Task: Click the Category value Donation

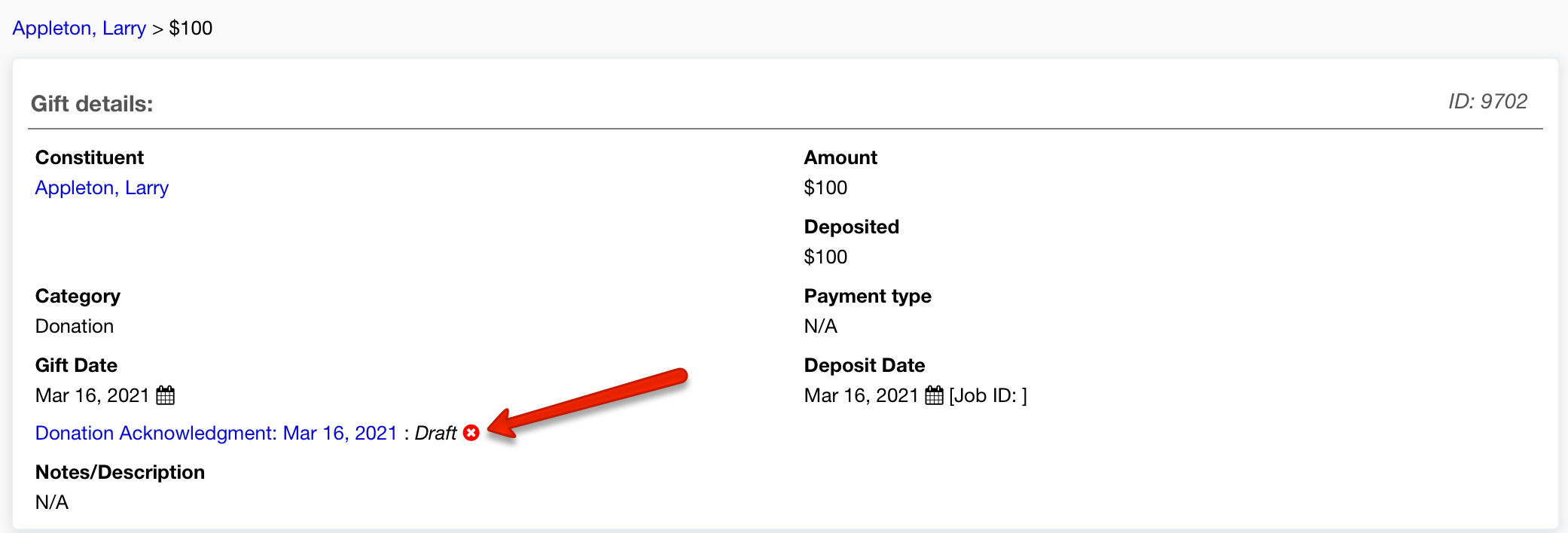Action: pyautogui.click(x=75, y=327)
